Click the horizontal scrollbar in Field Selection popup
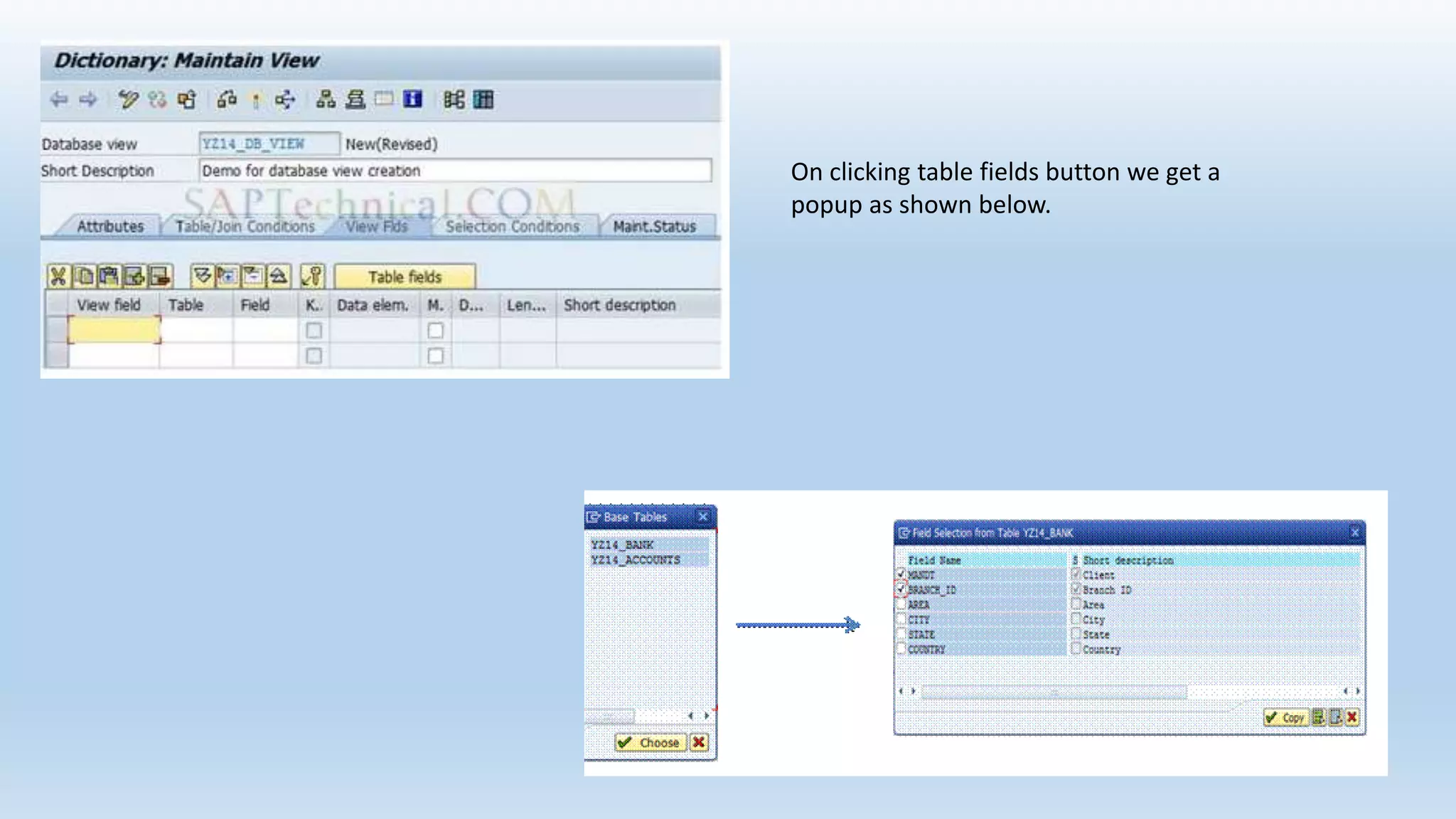The height and width of the screenshot is (819, 1456). (1054, 691)
